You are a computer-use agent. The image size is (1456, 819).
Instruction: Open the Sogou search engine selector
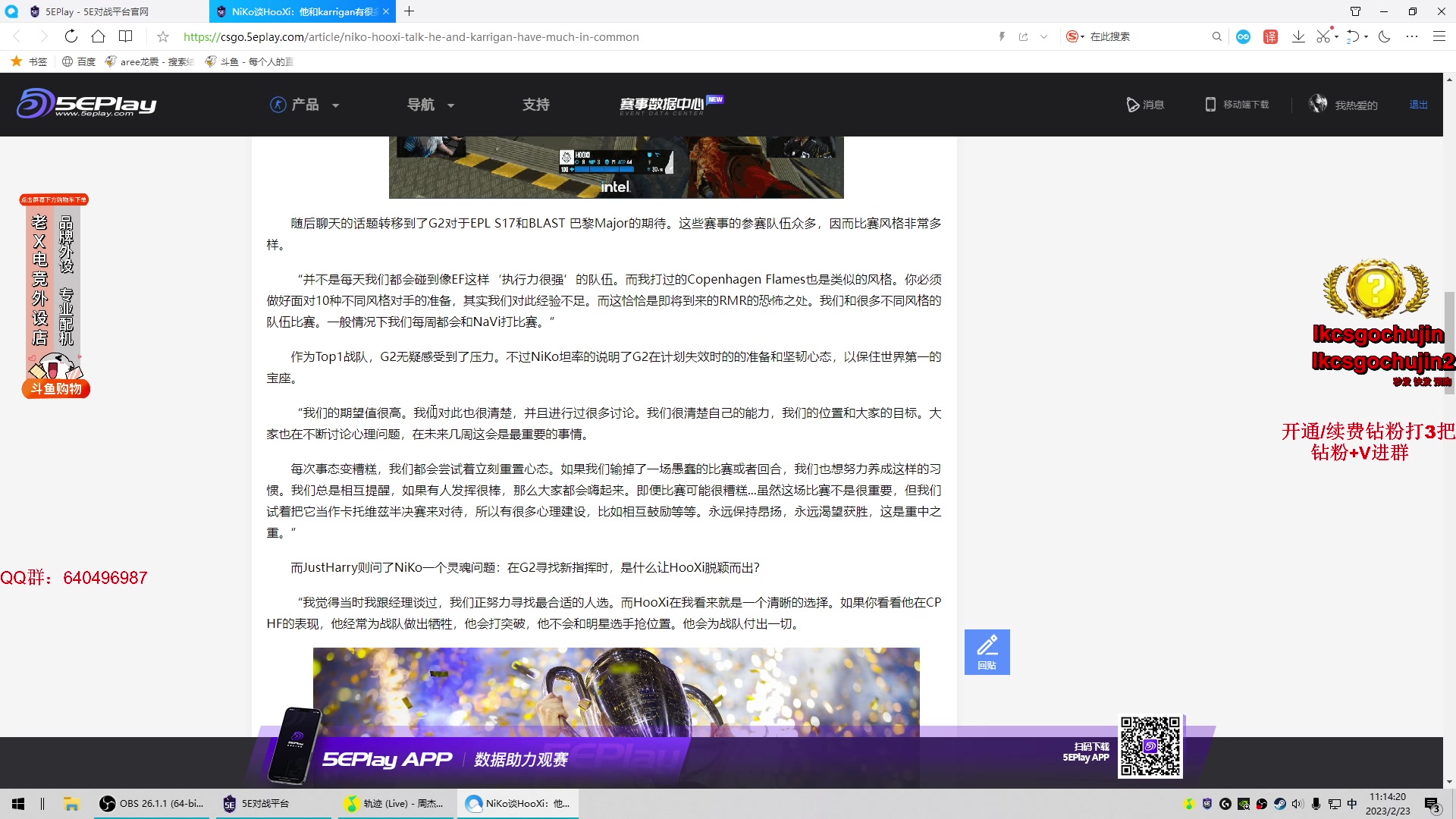1075,36
